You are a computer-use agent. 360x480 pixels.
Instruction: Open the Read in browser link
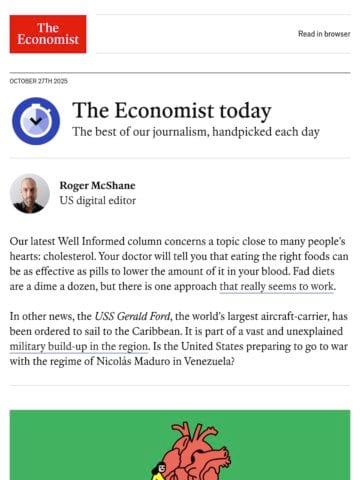pyautogui.click(x=324, y=34)
